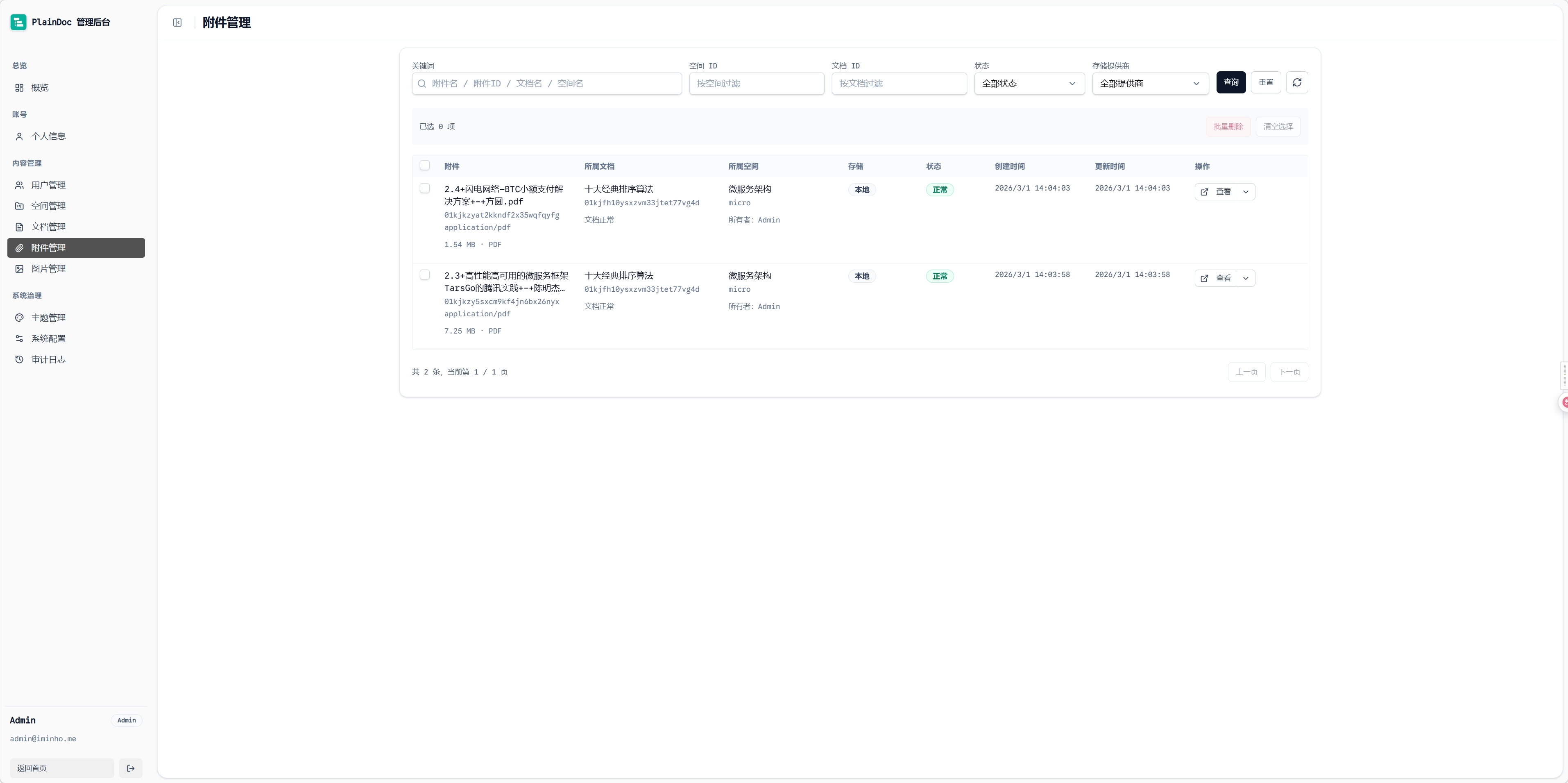This screenshot has height=783, width=1568.
Task: Click the Admin role badge in sidebar footer
Action: point(127,720)
